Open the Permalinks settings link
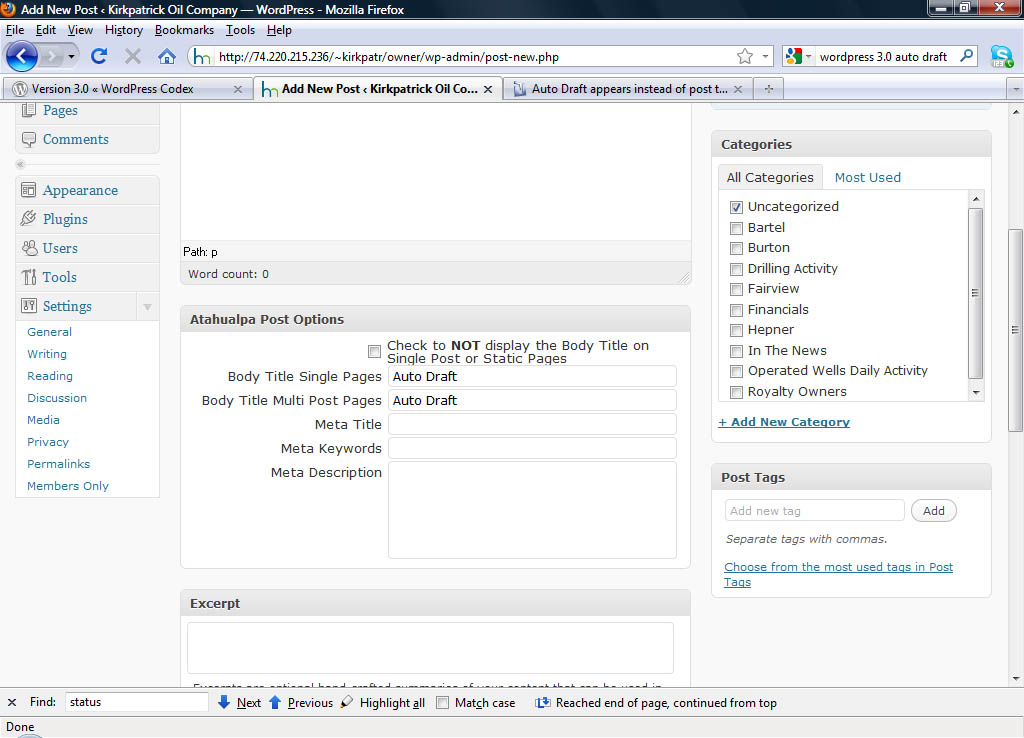Image resolution: width=1024 pixels, height=738 pixels. pos(58,464)
